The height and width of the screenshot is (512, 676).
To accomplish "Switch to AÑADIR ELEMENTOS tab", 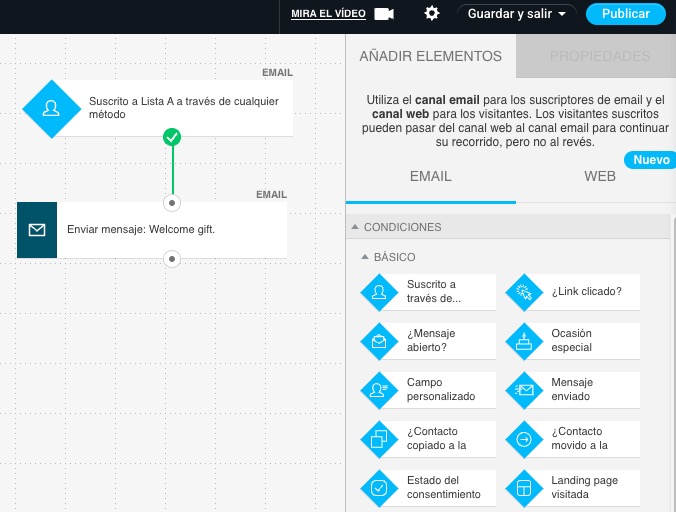I will [431, 56].
